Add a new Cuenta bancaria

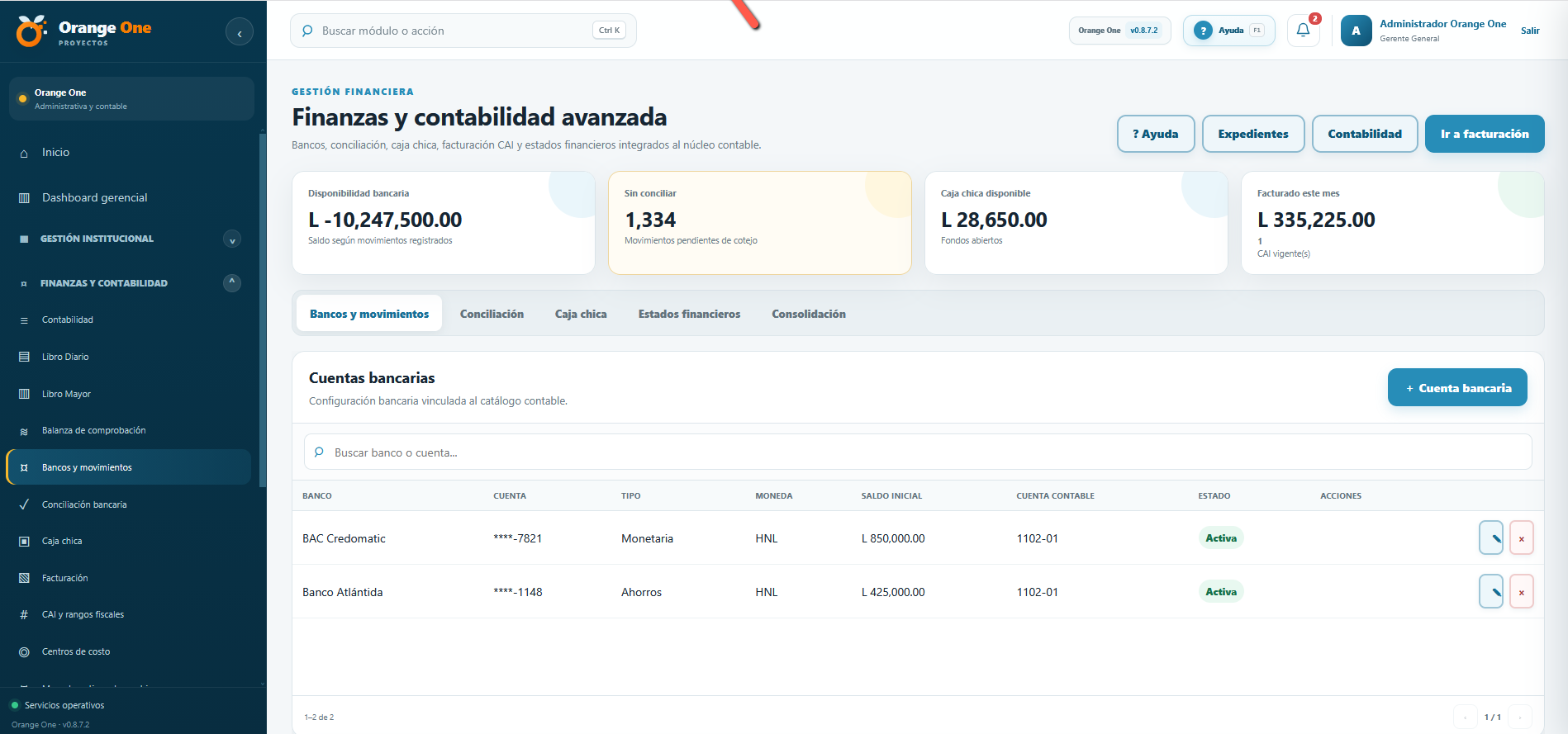1457,388
